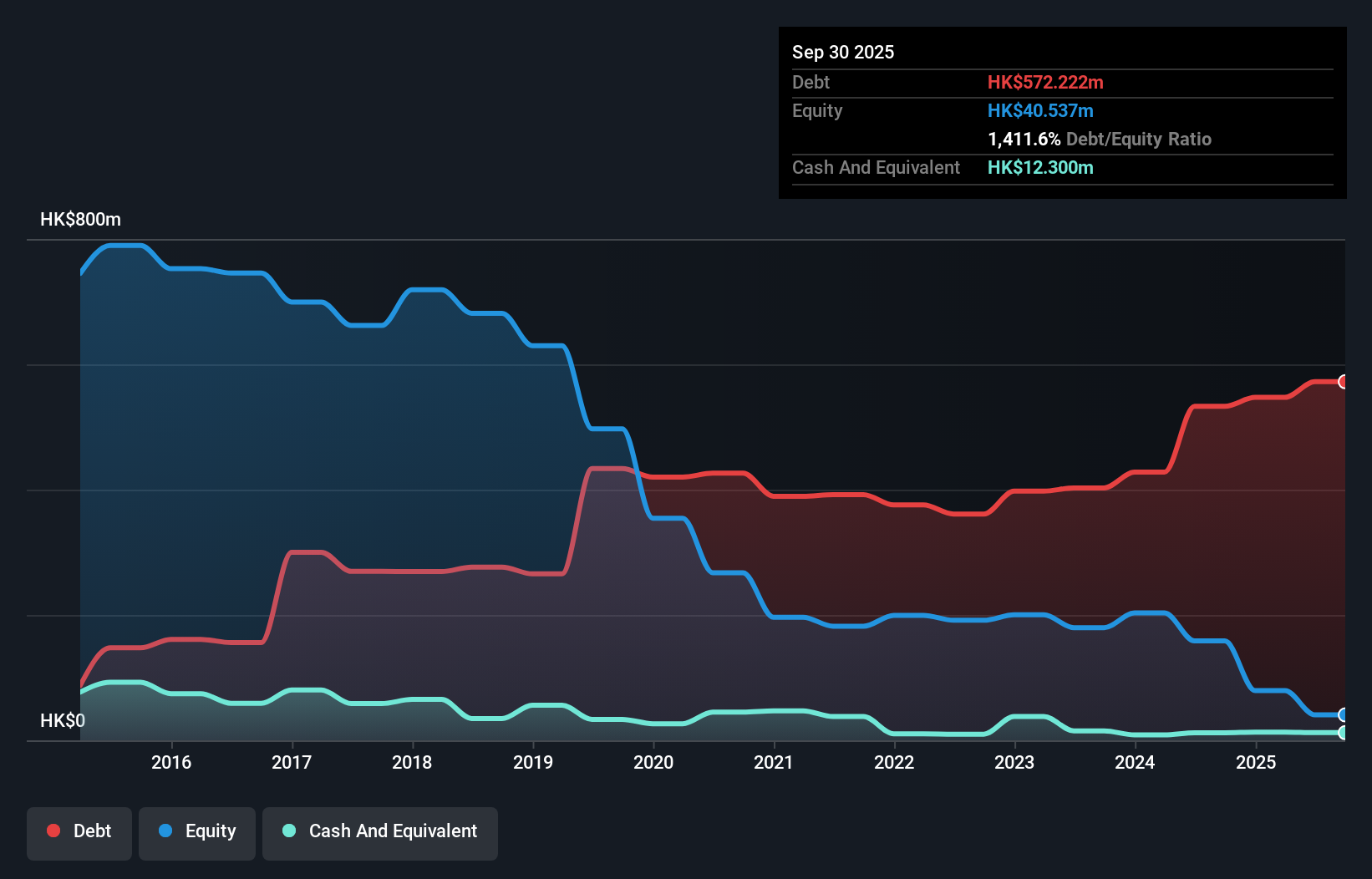Click the red Debt endpoint marker

tap(1344, 382)
